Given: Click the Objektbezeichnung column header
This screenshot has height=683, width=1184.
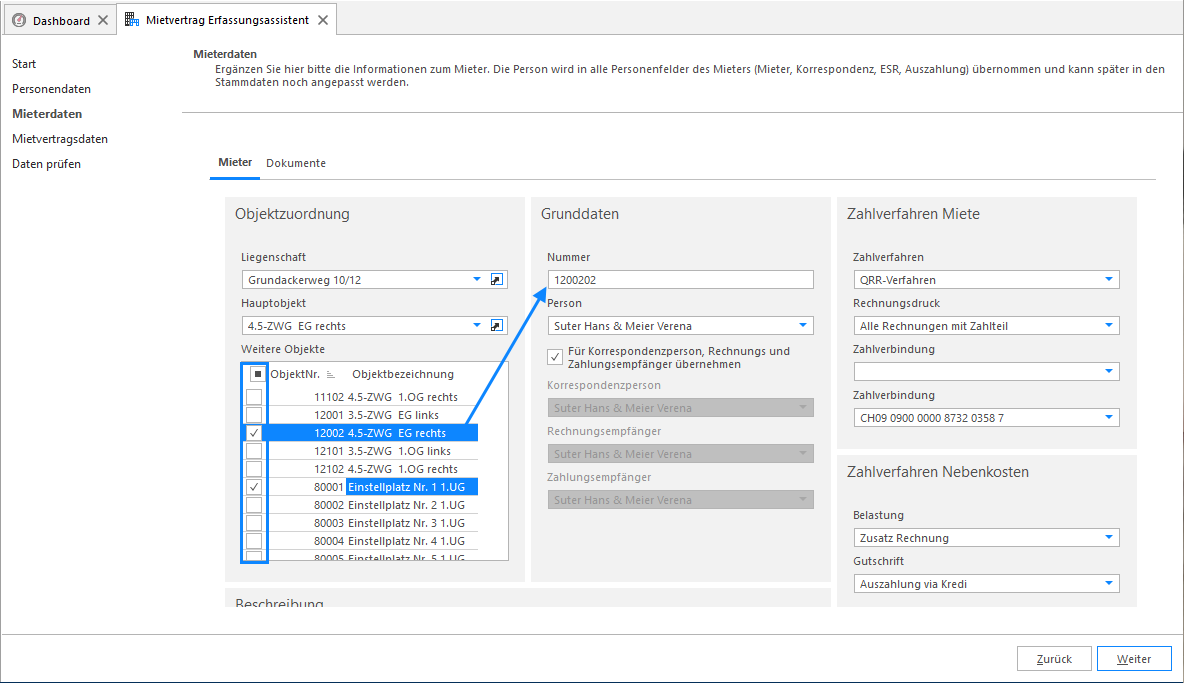Looking at the screenshot, I should click(x=403, y=374).
